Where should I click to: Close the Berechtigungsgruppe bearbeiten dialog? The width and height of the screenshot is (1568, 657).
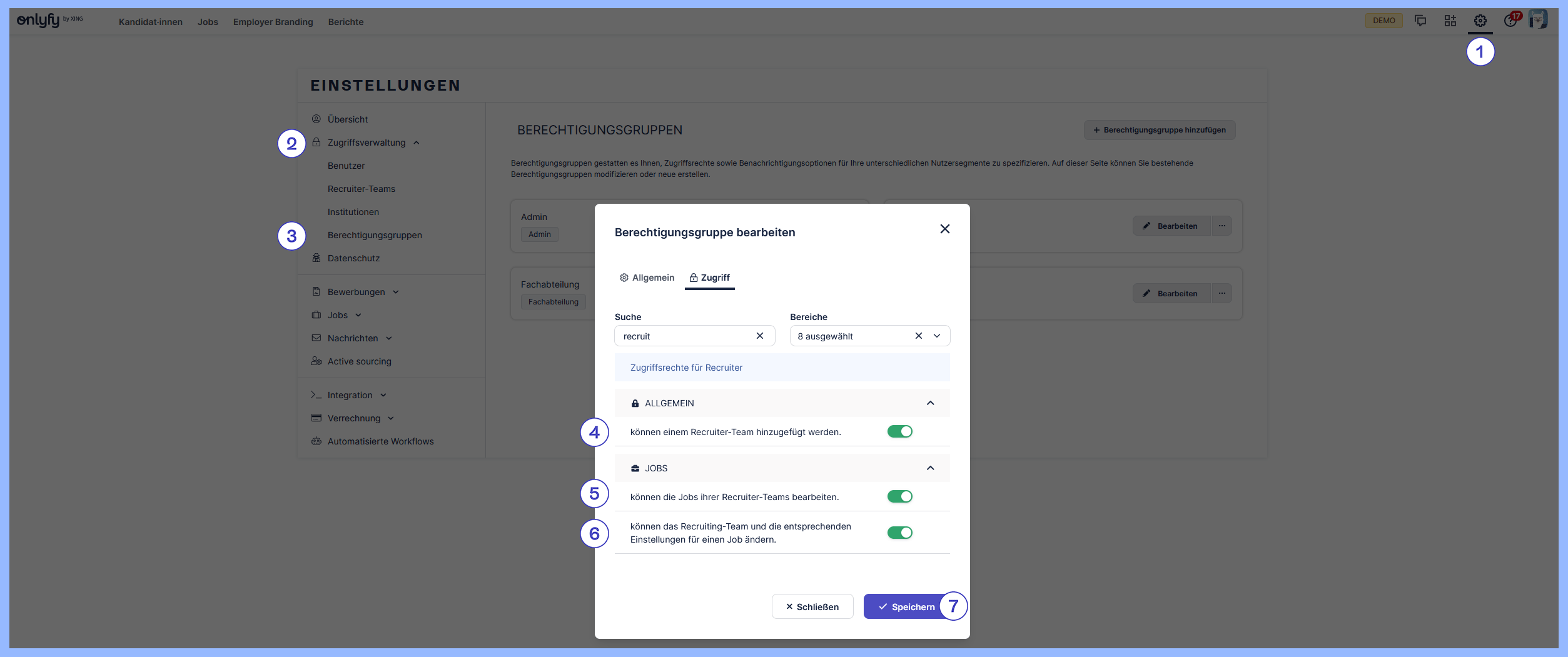(x=944, y=229)
